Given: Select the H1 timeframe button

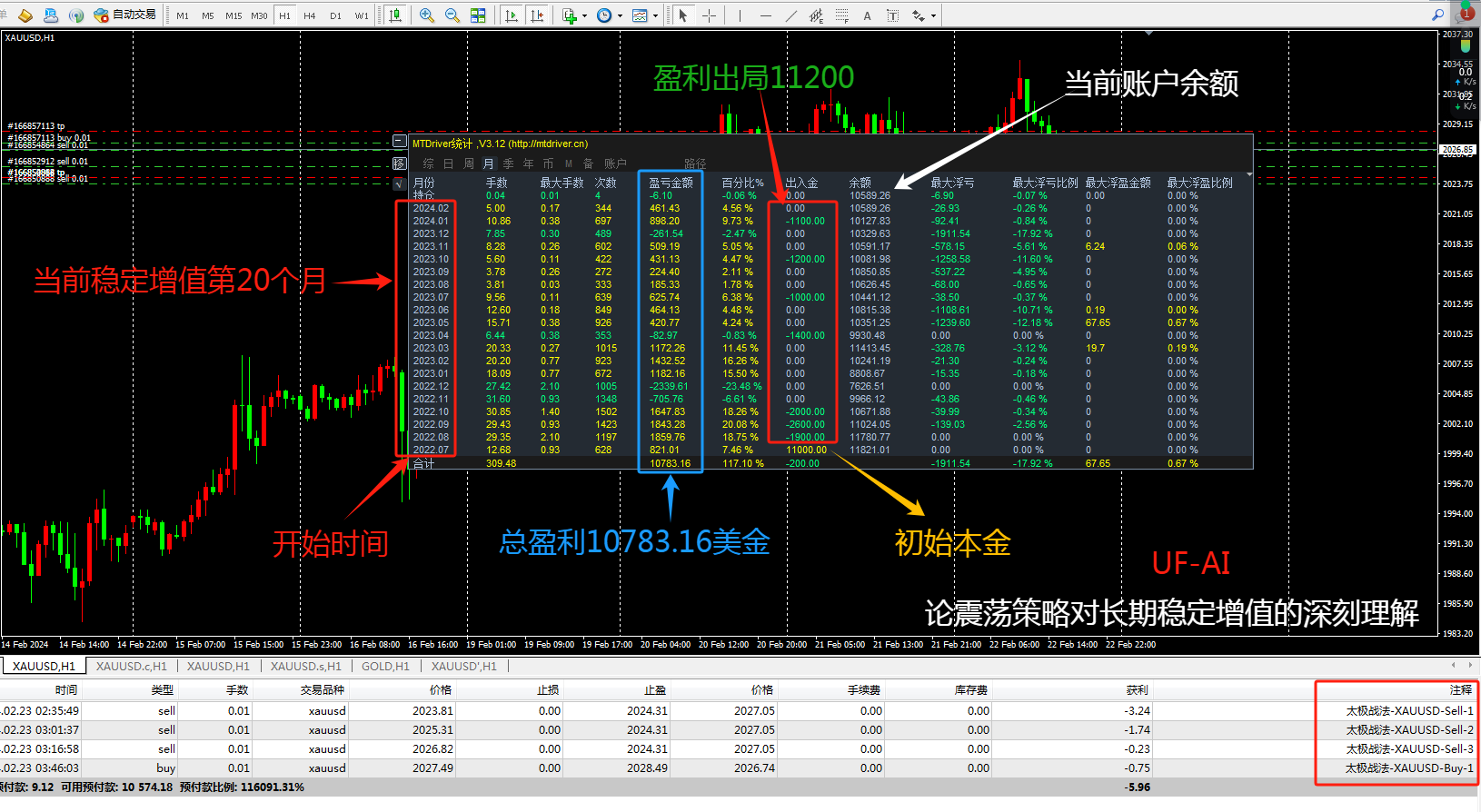Looking at the screenshot, I should coord(285,15).
